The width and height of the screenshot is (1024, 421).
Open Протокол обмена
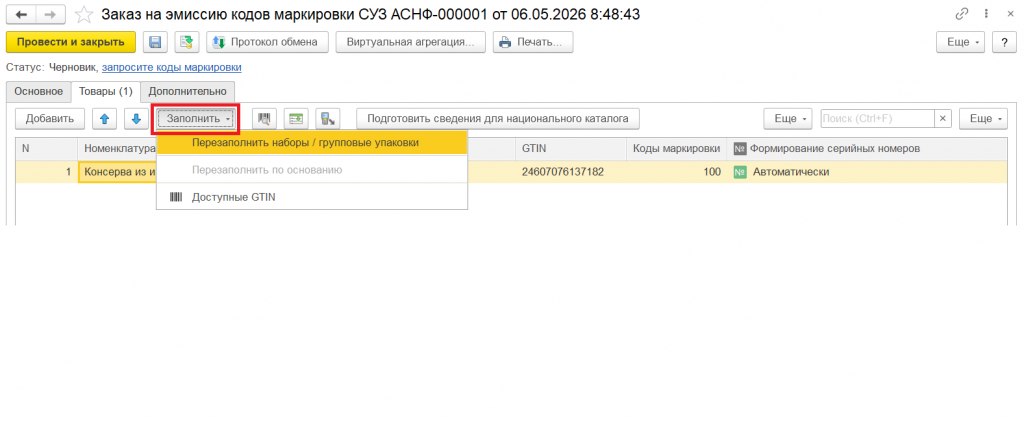tap(267, 42)
